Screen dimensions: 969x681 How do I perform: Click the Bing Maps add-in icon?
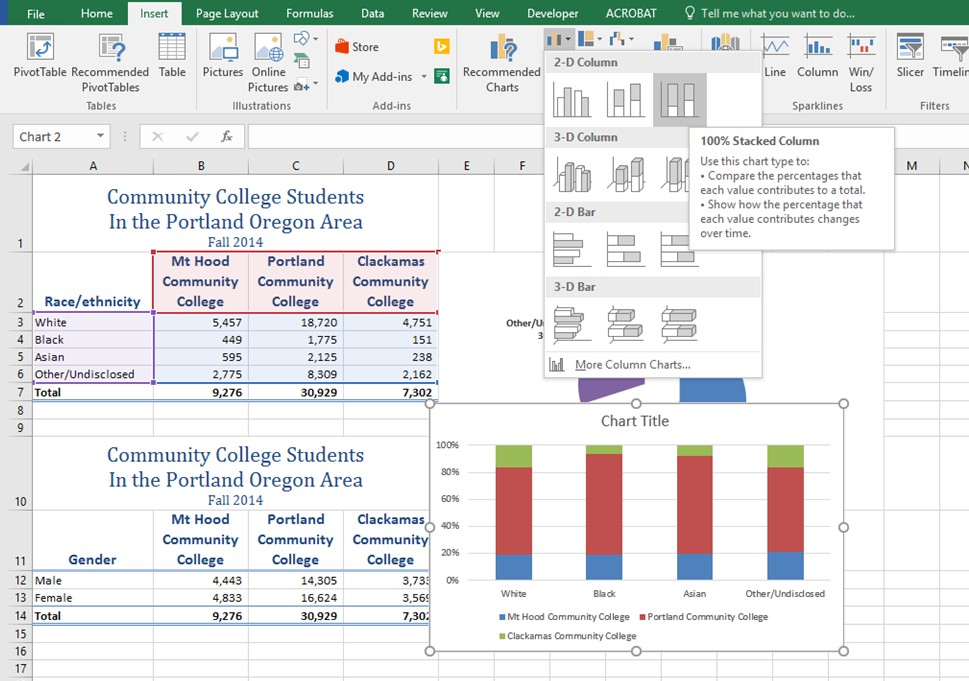tap(442, 46)
